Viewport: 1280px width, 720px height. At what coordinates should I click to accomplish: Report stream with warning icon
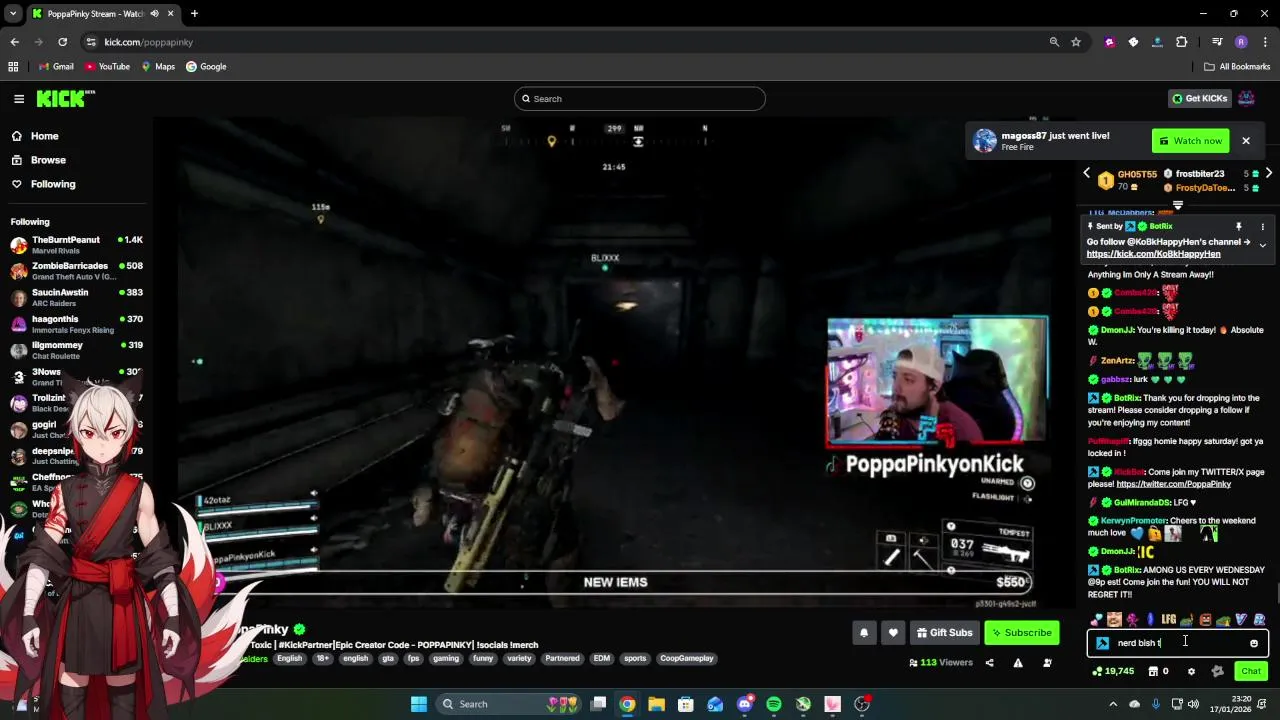[x=1018, y=663]
